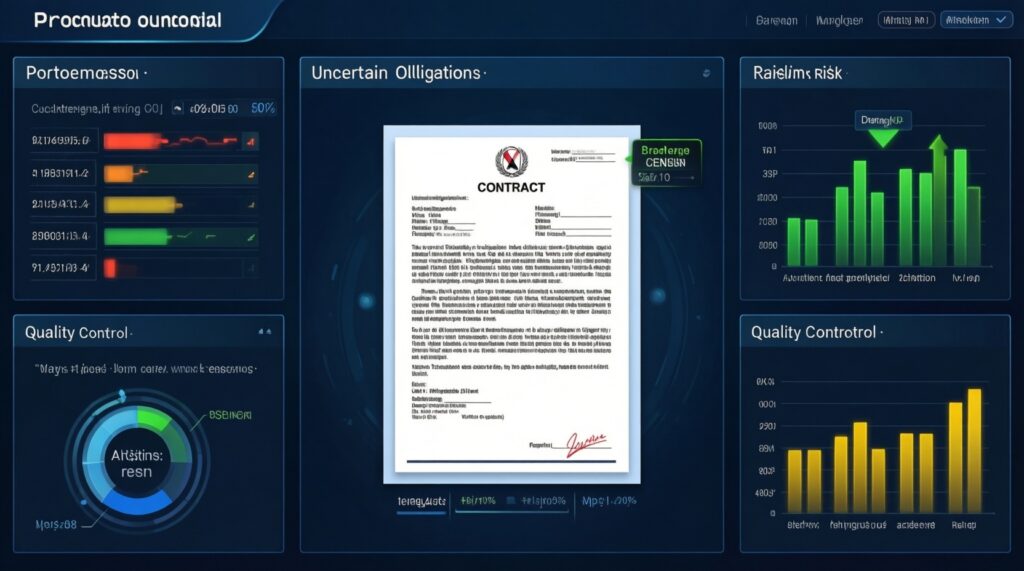This screenshot has width=1024, height=571.
Task: Open the first text link in the top navigation
Action: coord(773,19)
